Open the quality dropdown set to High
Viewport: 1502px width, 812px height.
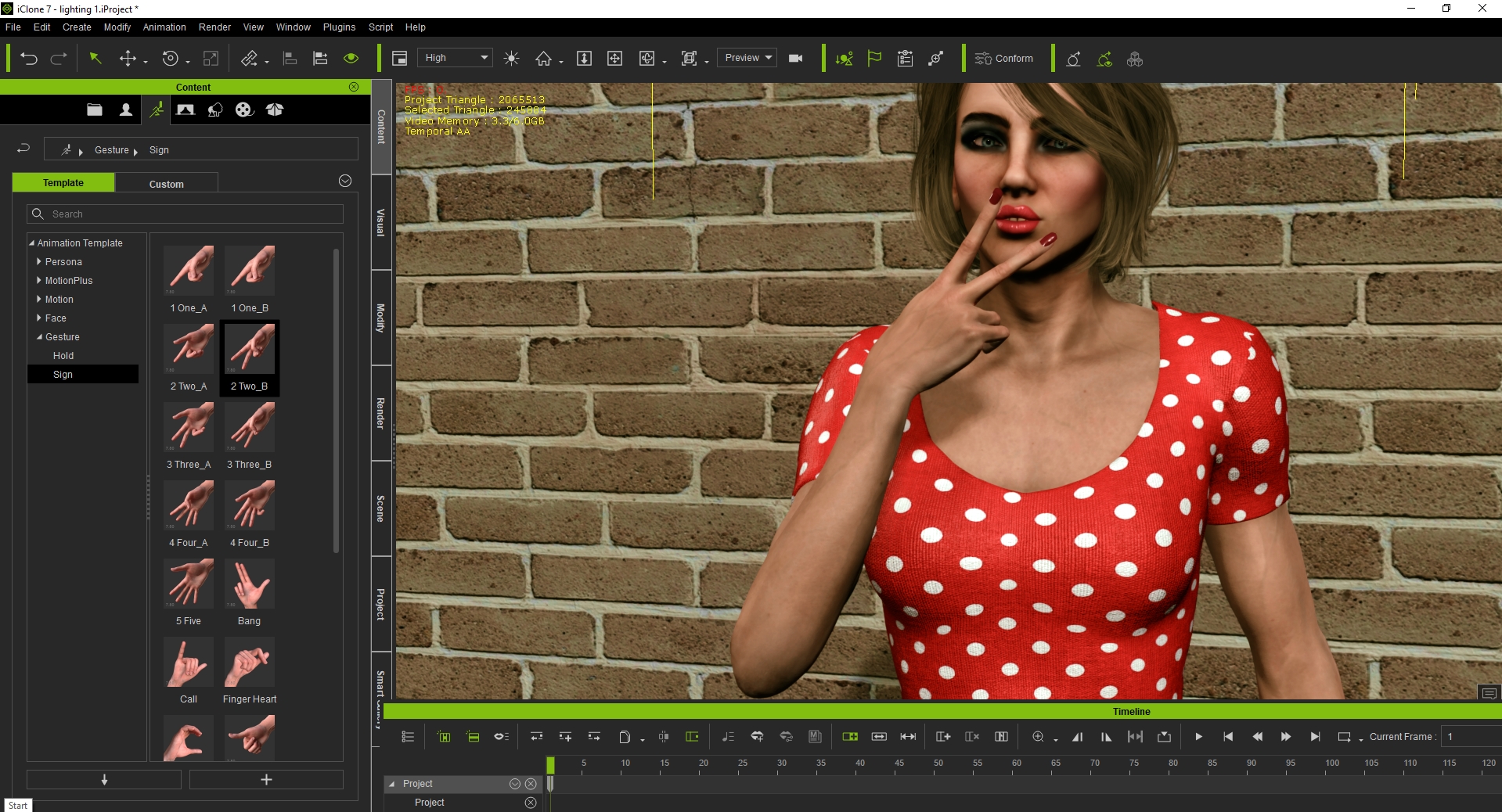[x=455, y=58]
